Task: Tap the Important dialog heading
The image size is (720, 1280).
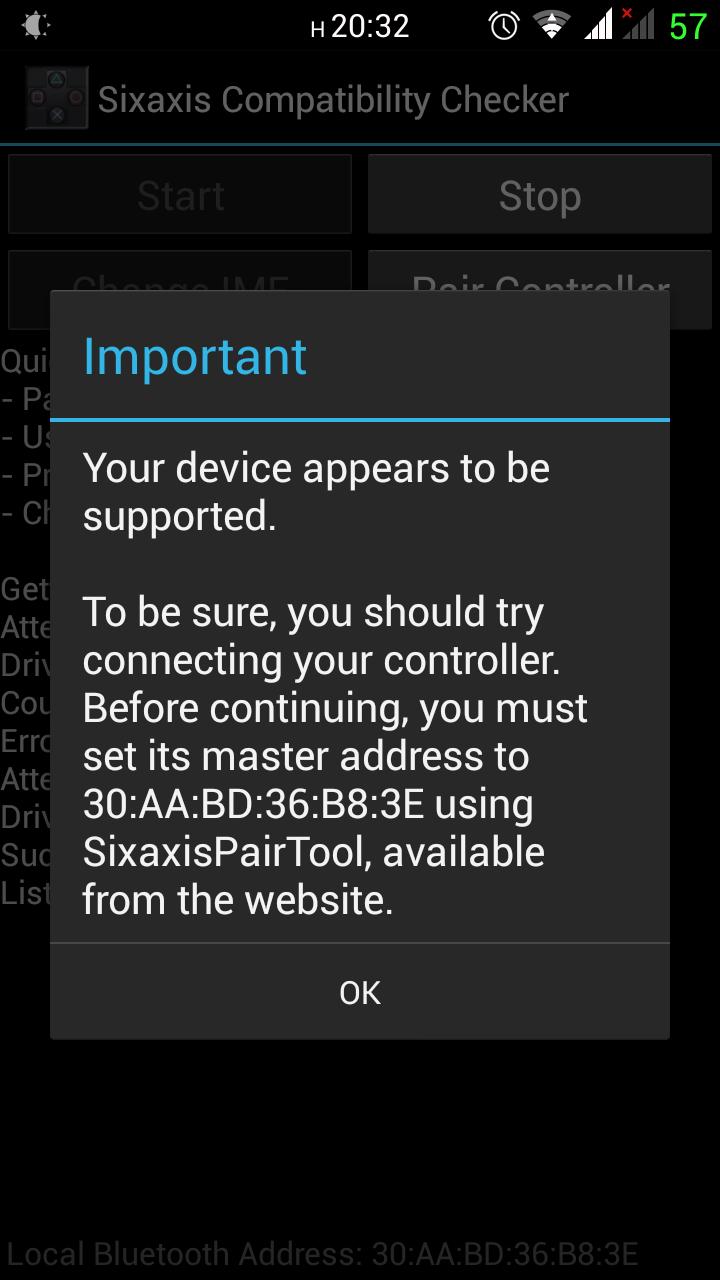Action: pyautogui.click(x=195, y=357)
